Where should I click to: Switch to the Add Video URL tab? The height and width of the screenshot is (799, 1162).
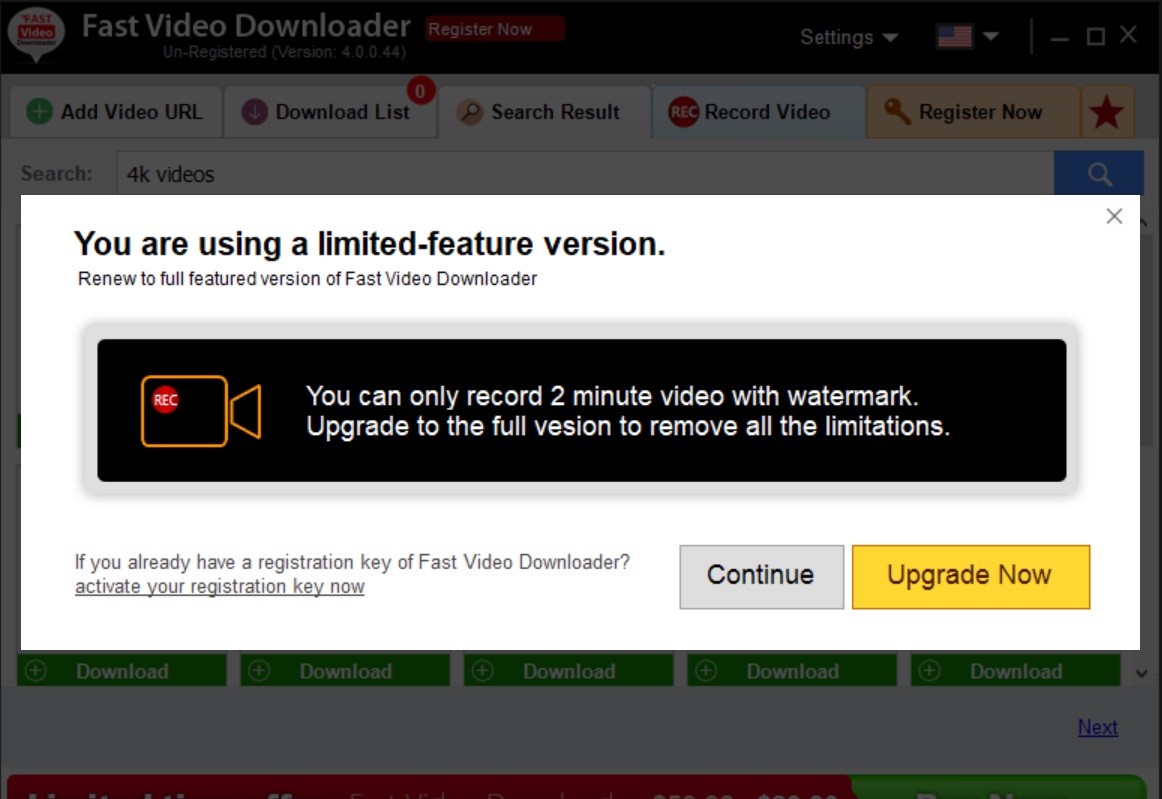pyautogui.click(x=115, y=112)
